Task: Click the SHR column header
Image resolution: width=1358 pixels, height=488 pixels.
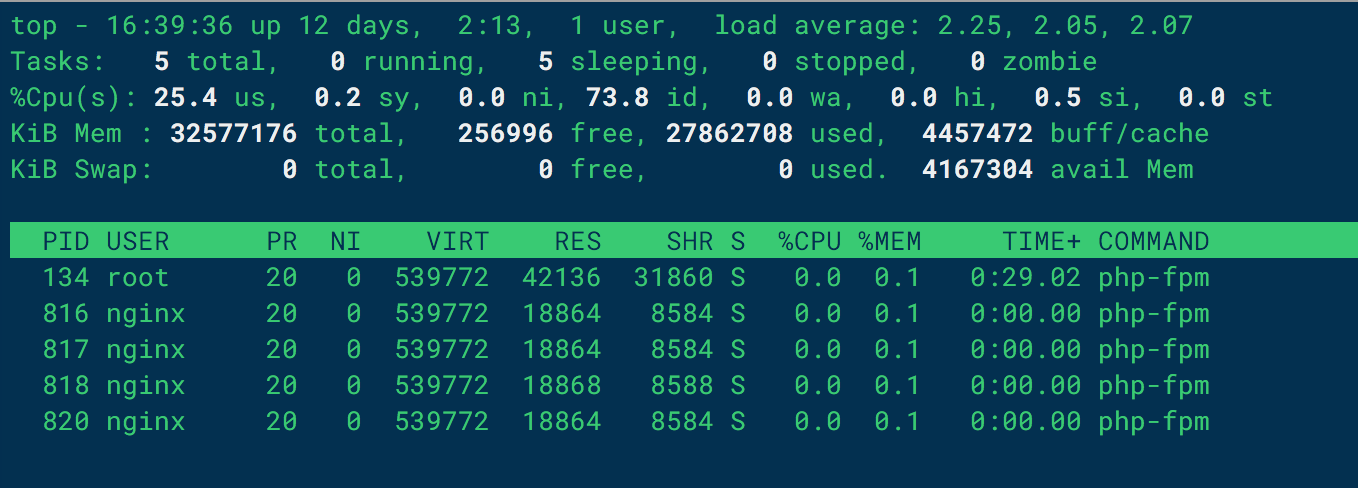Action: pyautogui.click(x=690, y=241)
